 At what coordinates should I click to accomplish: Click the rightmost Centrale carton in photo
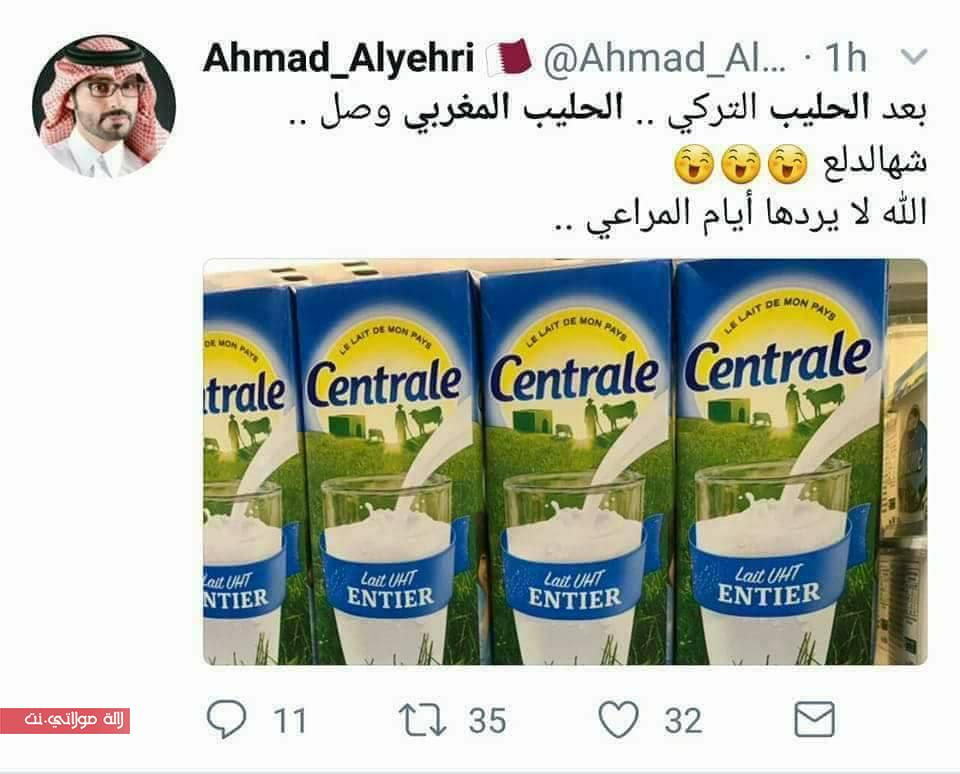(781, 462)
